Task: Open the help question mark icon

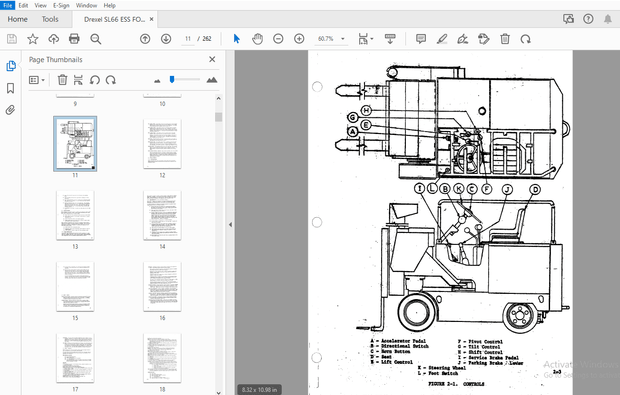Action: click(588, 19)
